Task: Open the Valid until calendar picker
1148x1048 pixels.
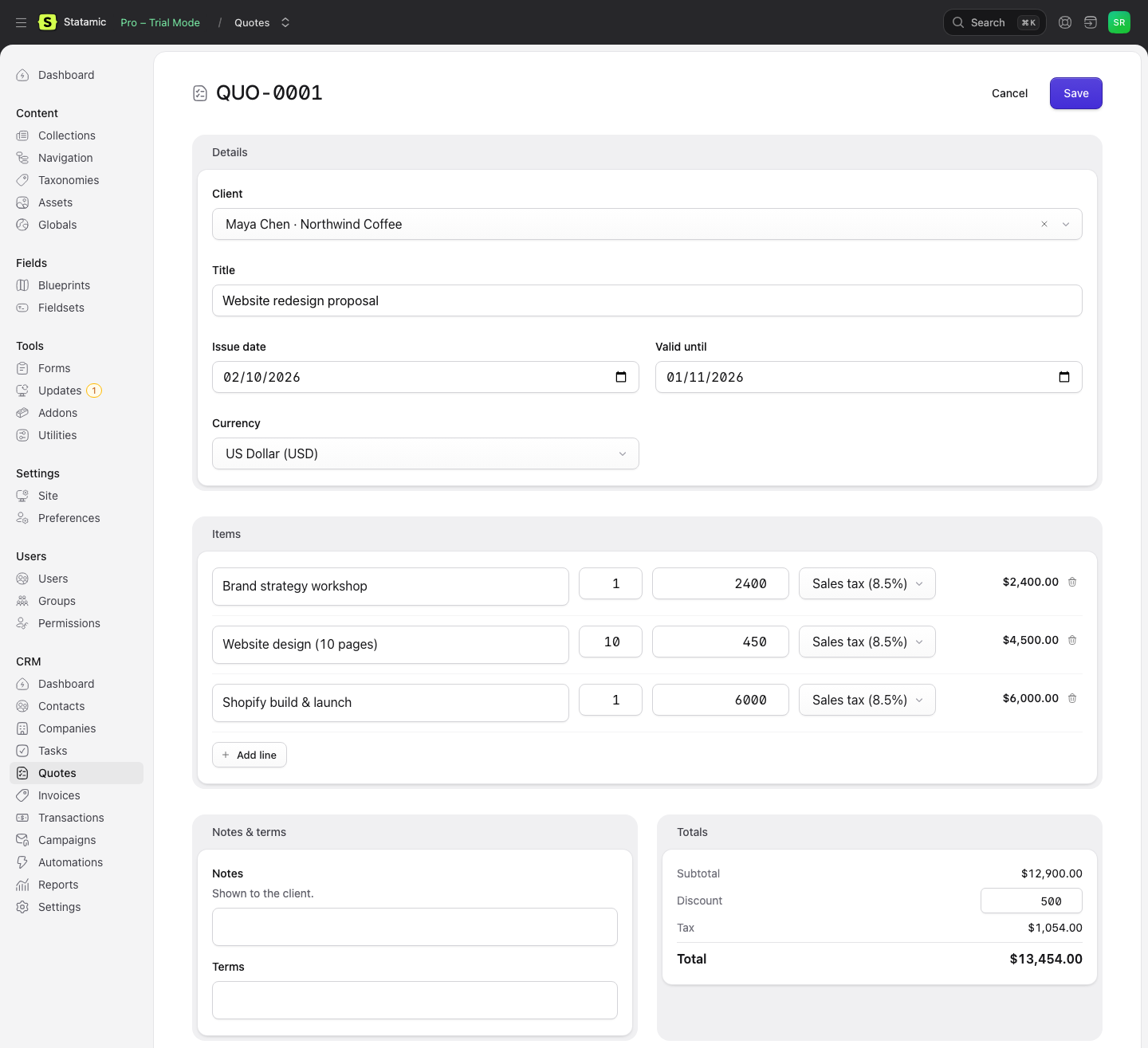Action: coord(1064,377)
